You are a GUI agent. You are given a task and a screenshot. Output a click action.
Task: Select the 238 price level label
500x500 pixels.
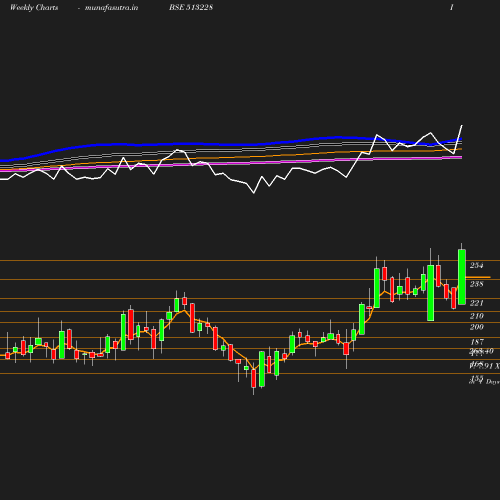[x=476, y=284]
